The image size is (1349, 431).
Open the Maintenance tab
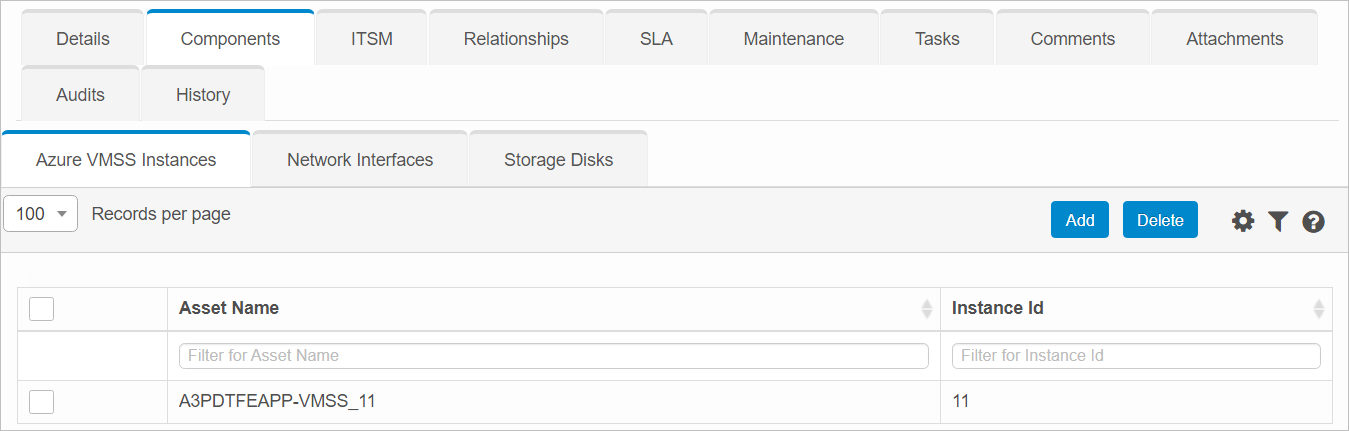[794, 39]
